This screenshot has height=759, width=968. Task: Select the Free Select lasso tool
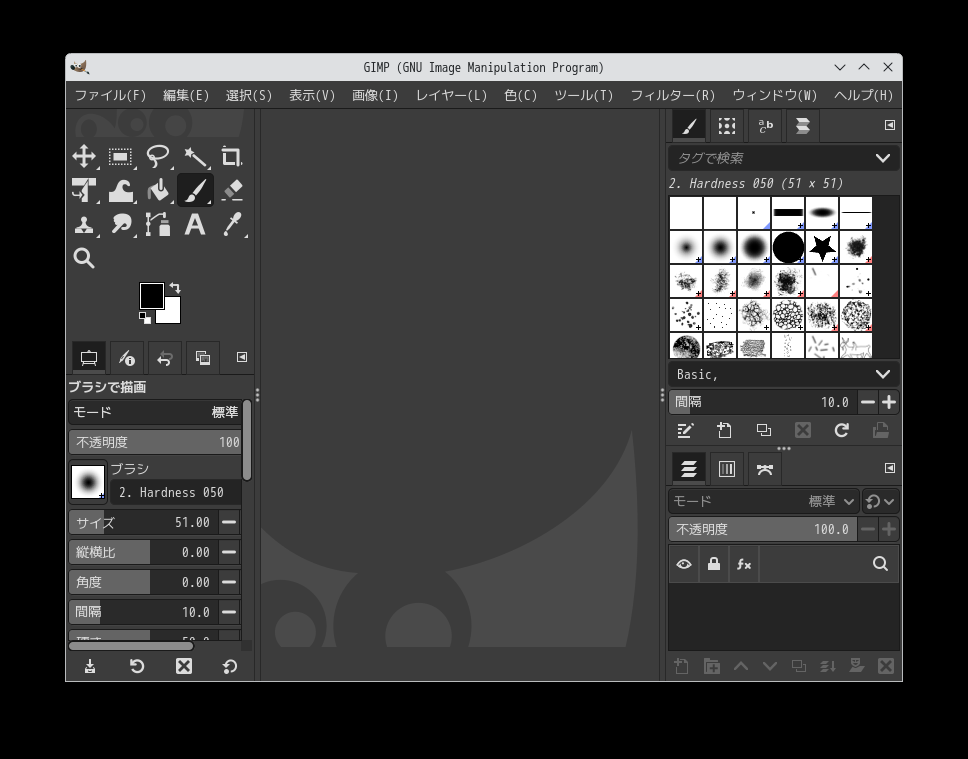(x=158, y=156)
